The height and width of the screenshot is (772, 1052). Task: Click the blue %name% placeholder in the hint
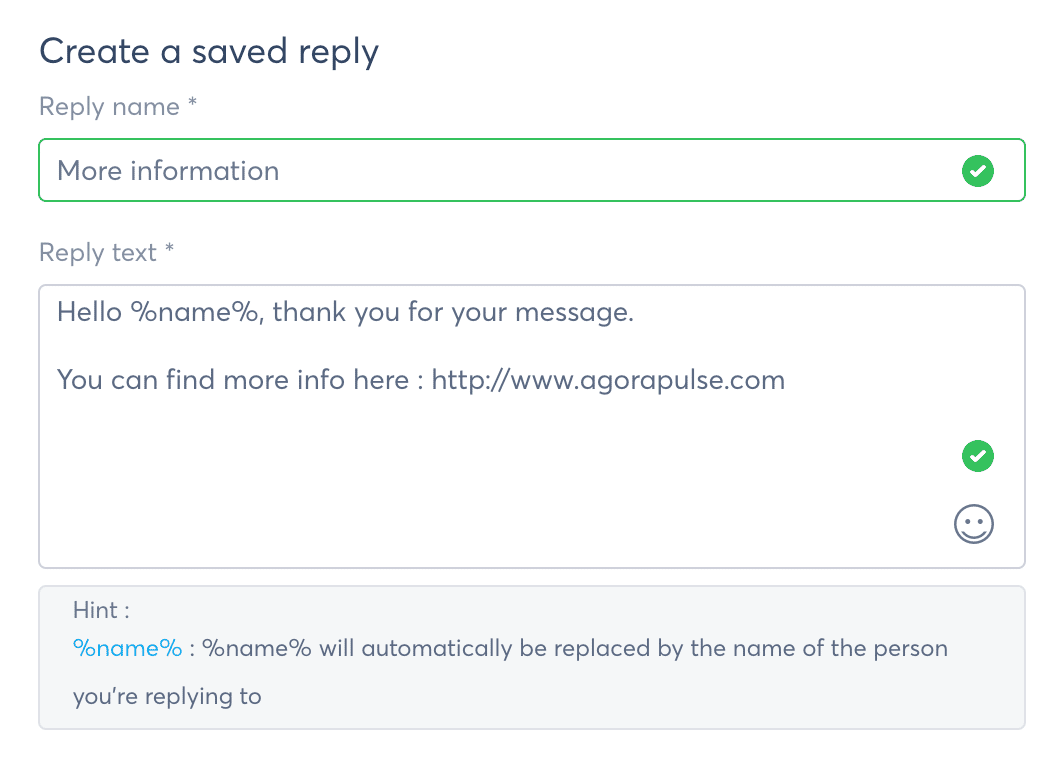click(x=127, y=648)
